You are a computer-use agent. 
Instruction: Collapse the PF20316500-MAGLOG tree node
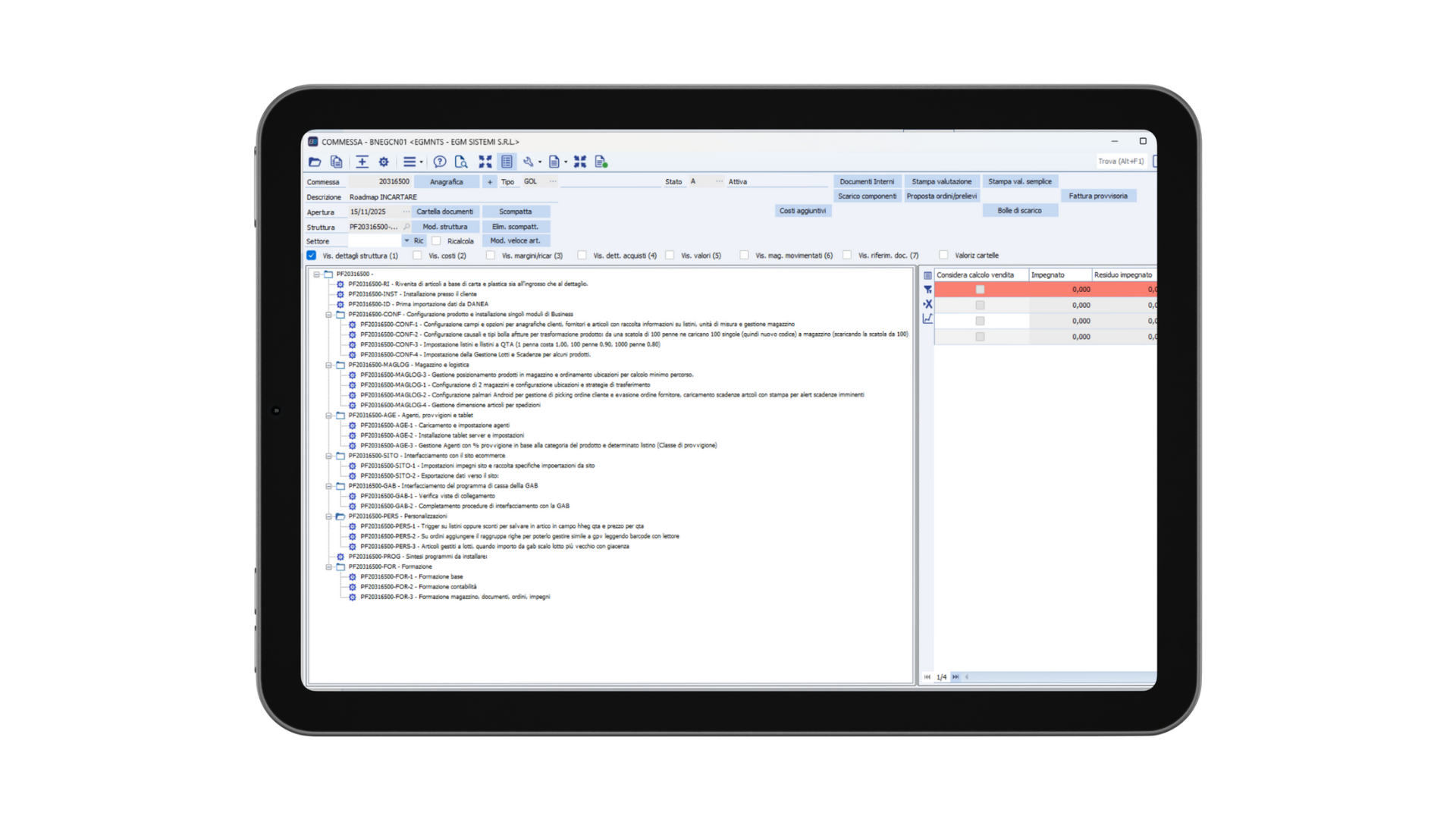tap(328, 365)
